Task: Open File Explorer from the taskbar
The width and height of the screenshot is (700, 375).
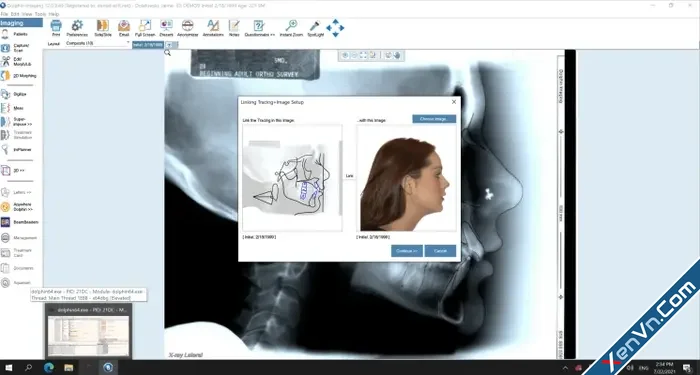Action: tap(68, 368)
